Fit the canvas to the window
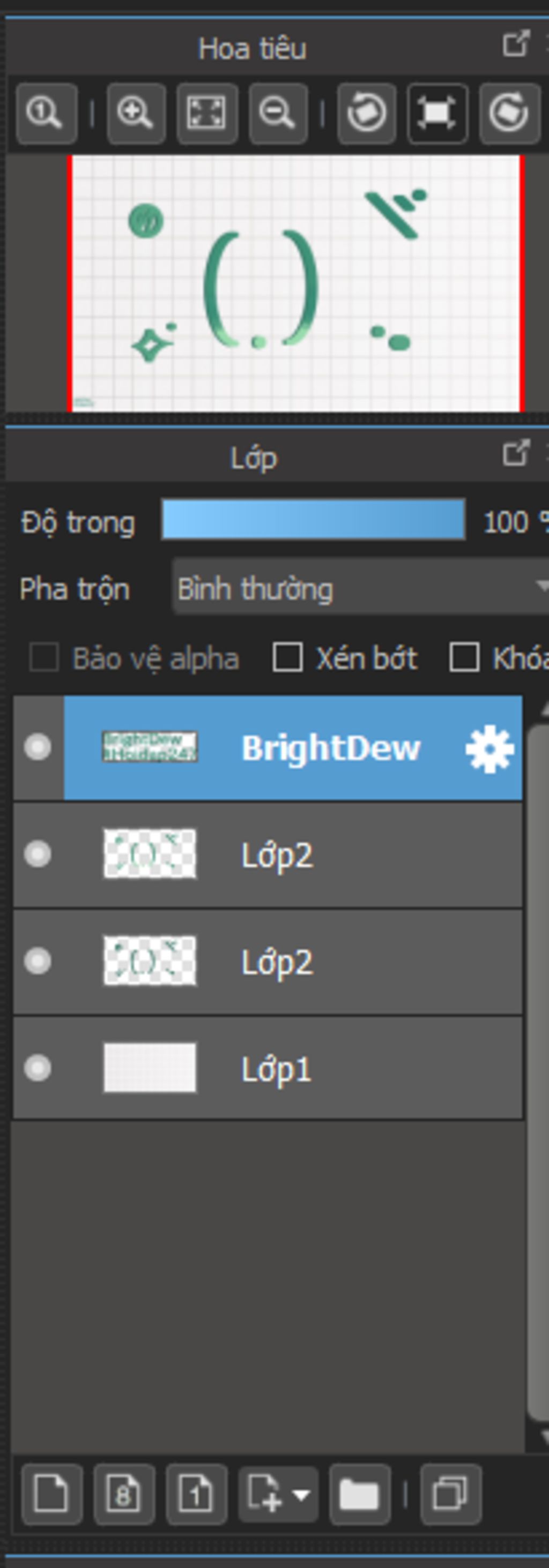 [207, 114]
